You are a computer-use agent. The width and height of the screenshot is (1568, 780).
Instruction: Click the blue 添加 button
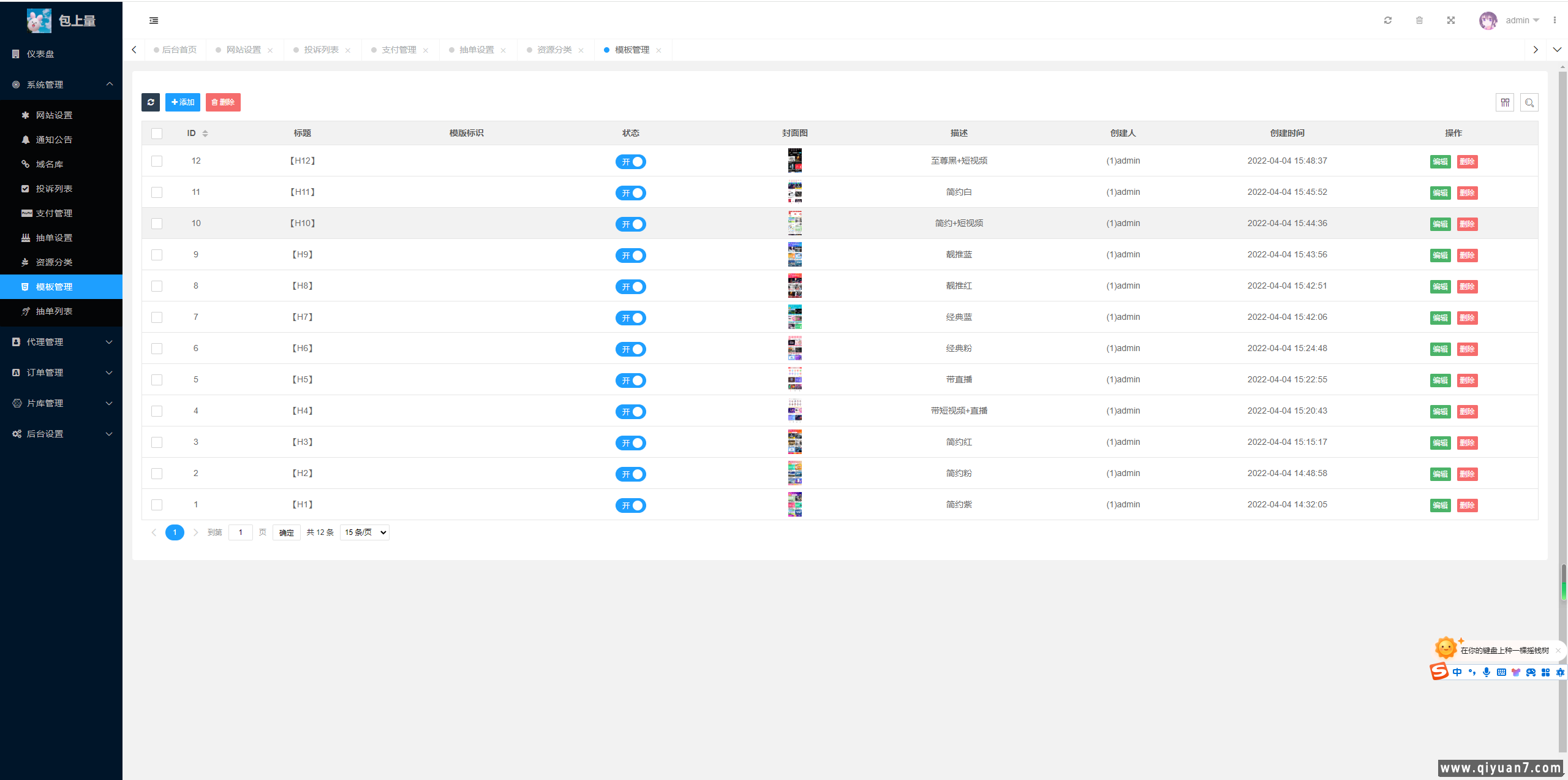point(183,102)
